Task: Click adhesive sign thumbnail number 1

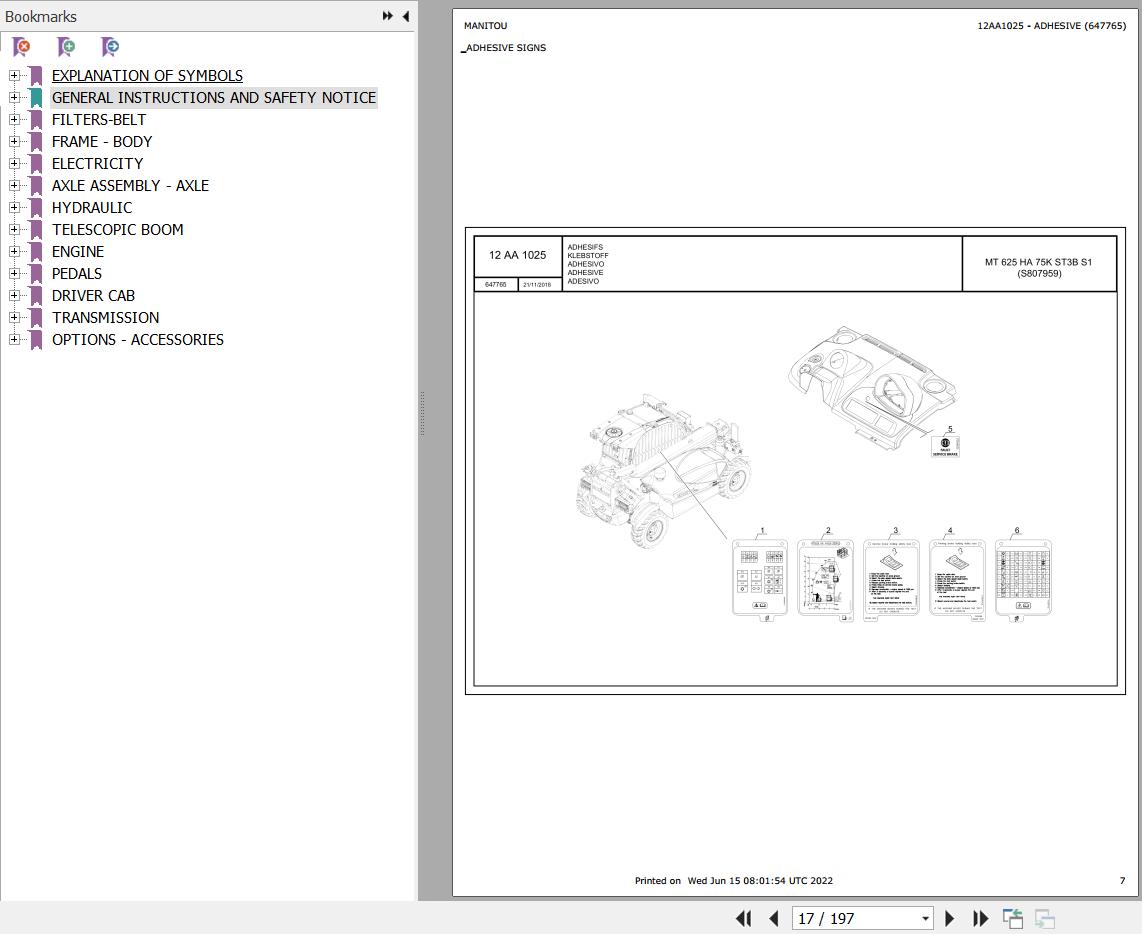Action: click(760, 579)
